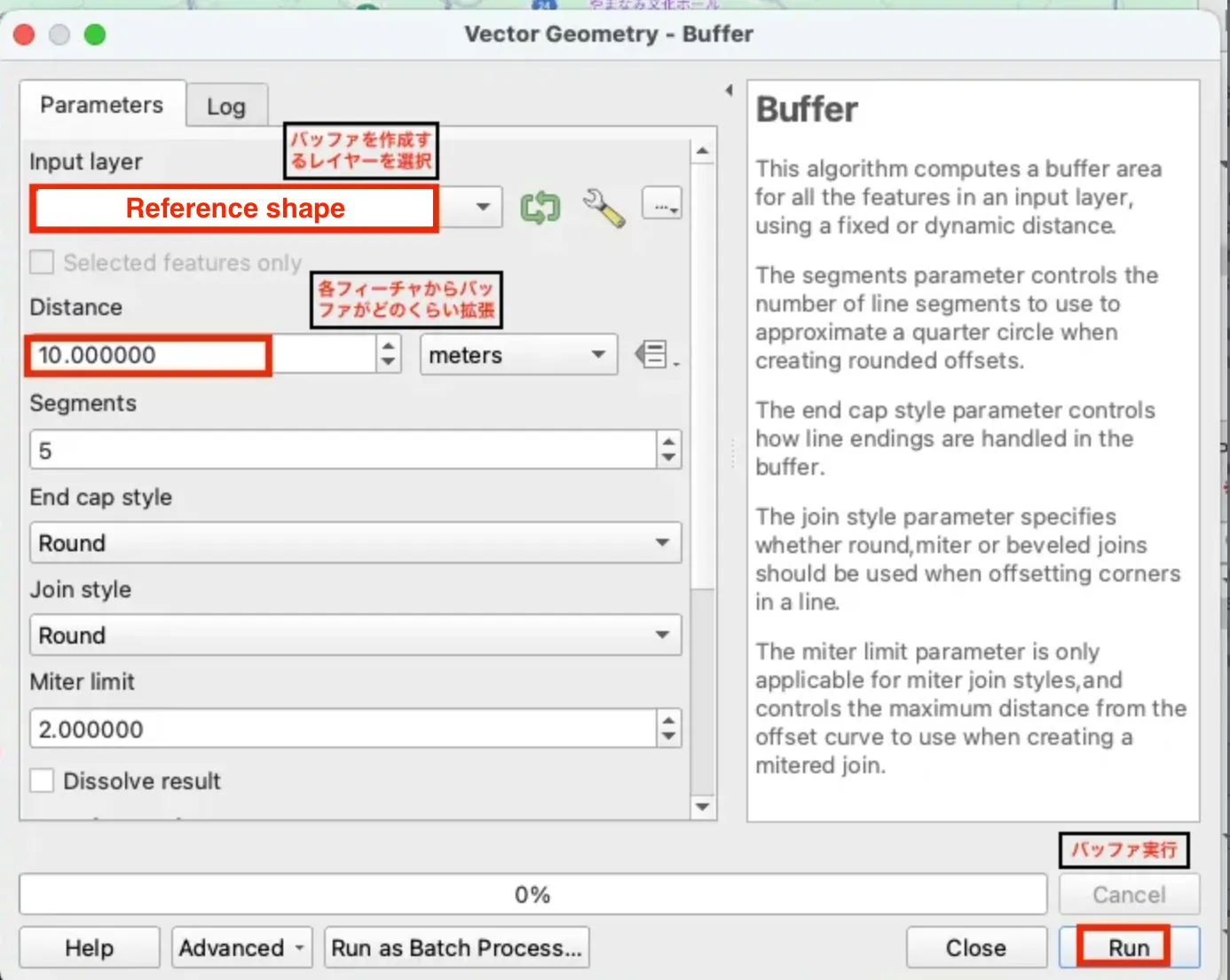Image resolution: width=1230 pixels, height=980 pixels.
Task: Open advanced options wrench icon
Action: click(x=604, y=208)
